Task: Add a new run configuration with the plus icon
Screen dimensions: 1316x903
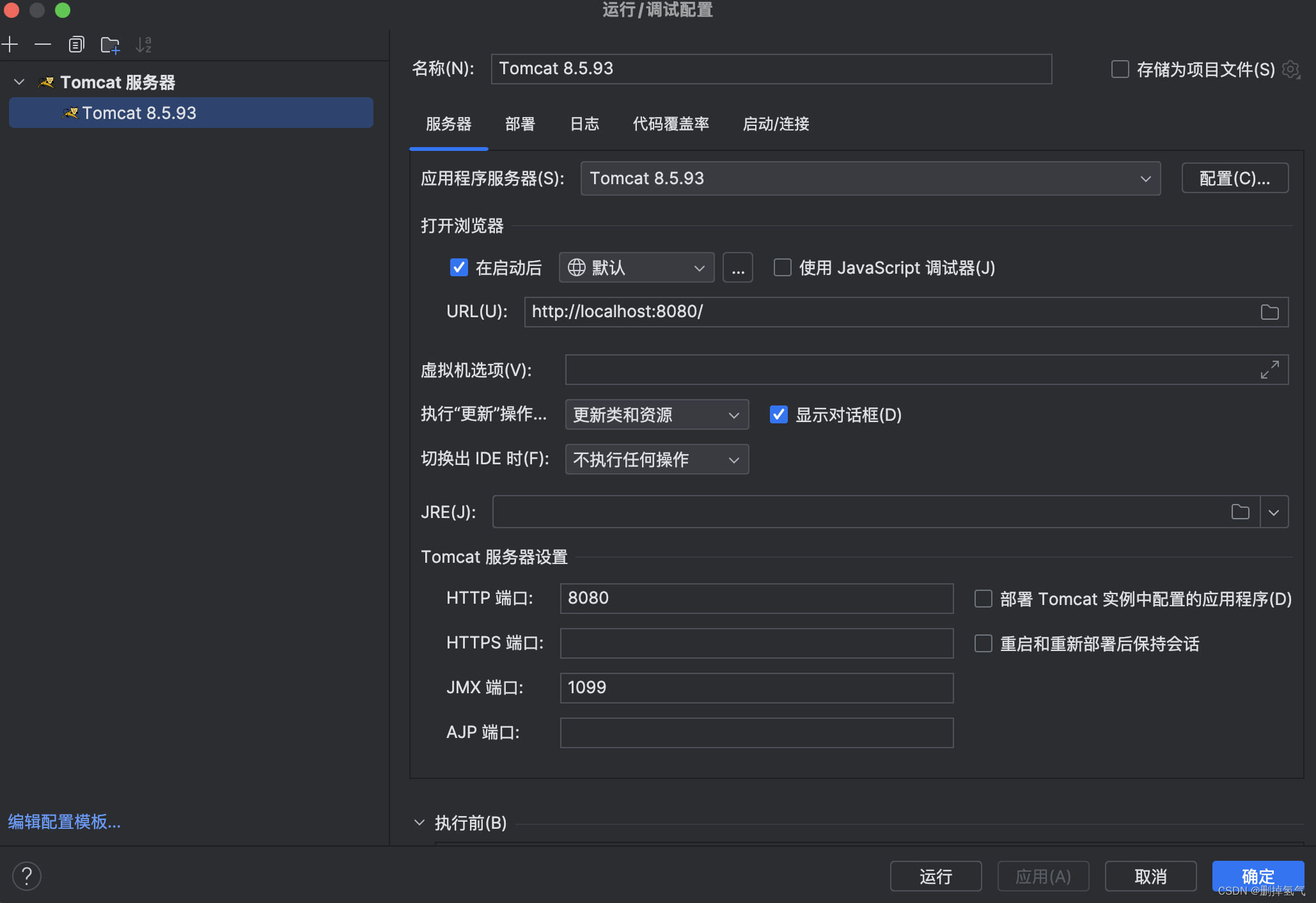Action: pyautogui.click(x=10, y=45)
